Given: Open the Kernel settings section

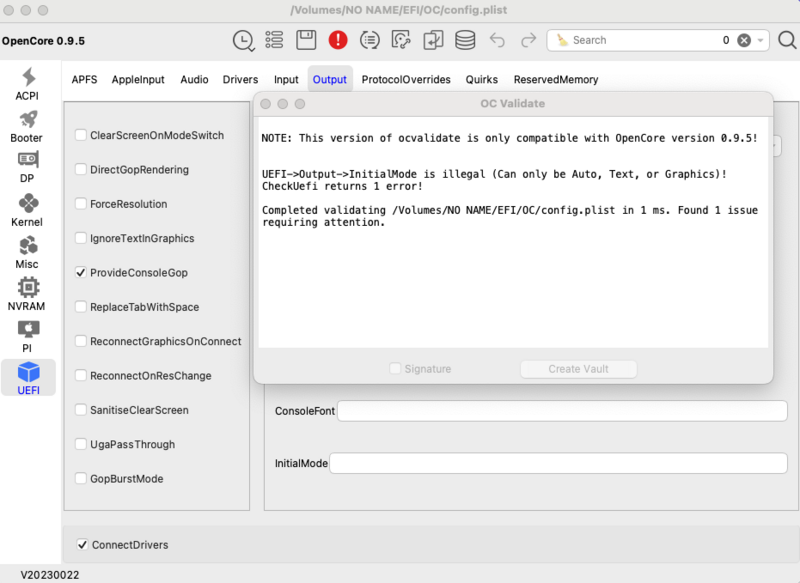Looking at the screenshot, I should coord(27,213).
